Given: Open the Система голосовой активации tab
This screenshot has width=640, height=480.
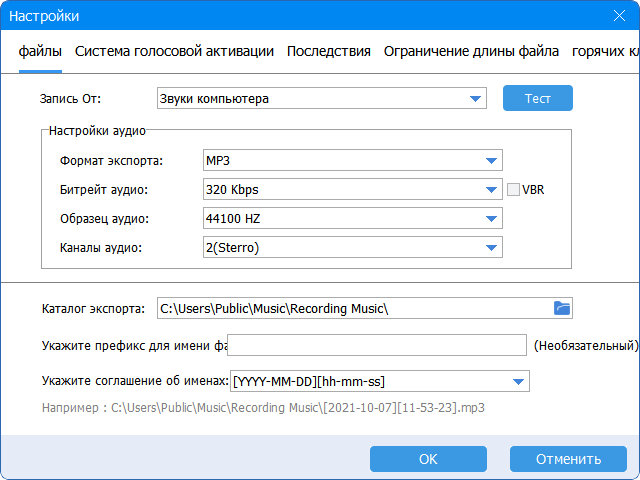Looking at the screenshot, I should tap(174, 51).
